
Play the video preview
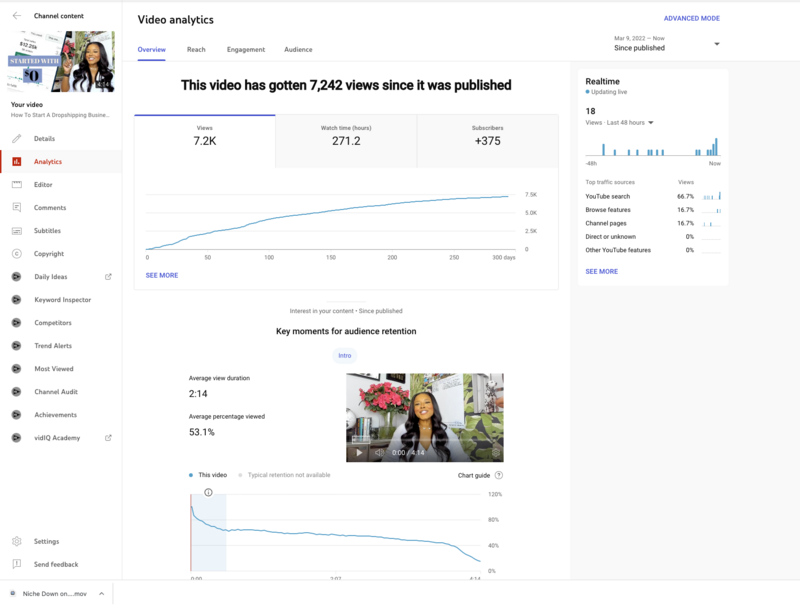[359, 452]
